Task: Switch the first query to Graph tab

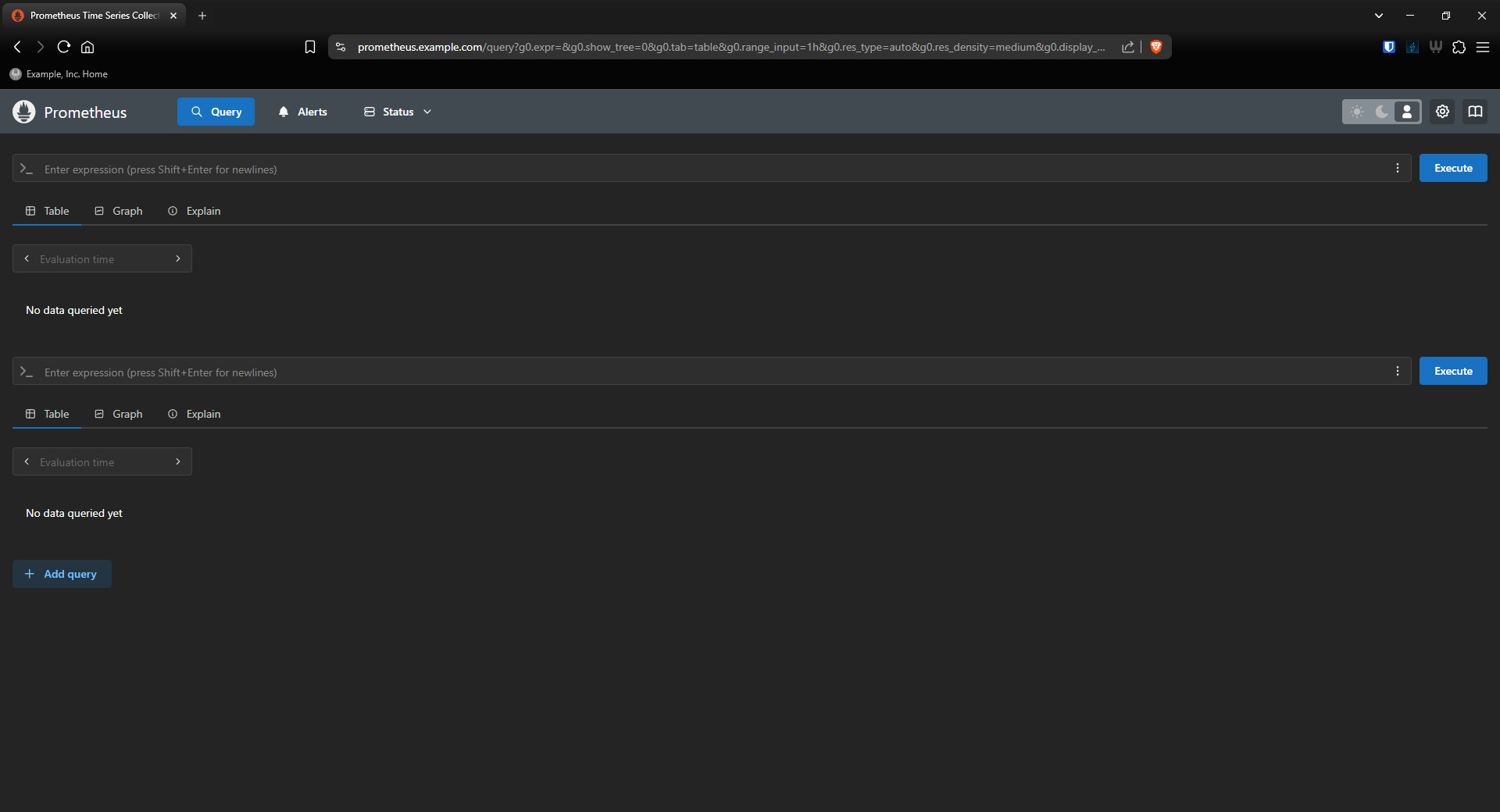Action: [119, 211]
